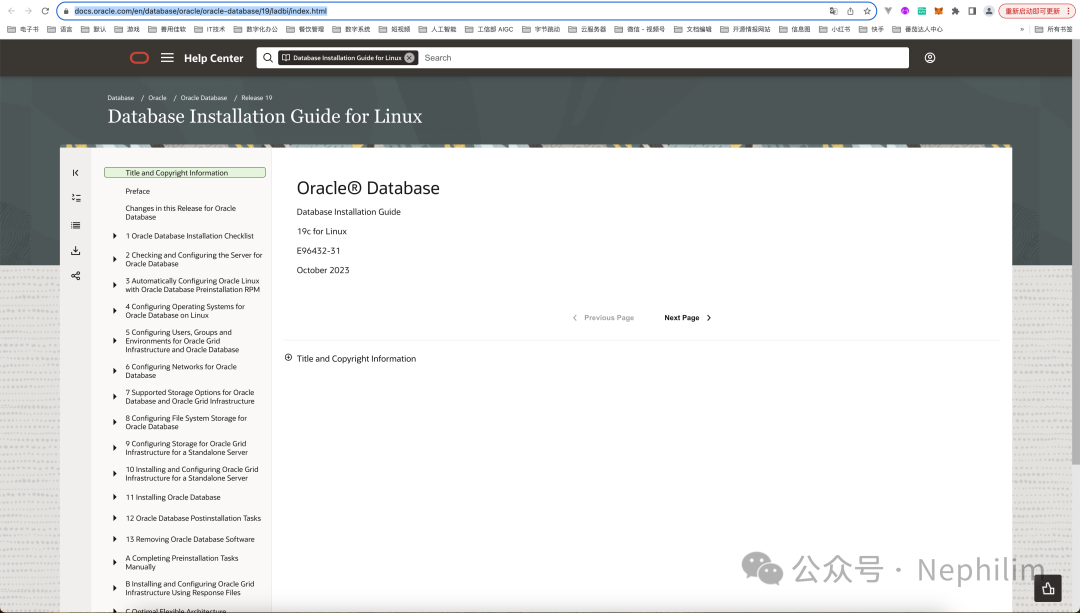Bookmark this page with the star icon
1080x613 pixels.
point(867,11)
